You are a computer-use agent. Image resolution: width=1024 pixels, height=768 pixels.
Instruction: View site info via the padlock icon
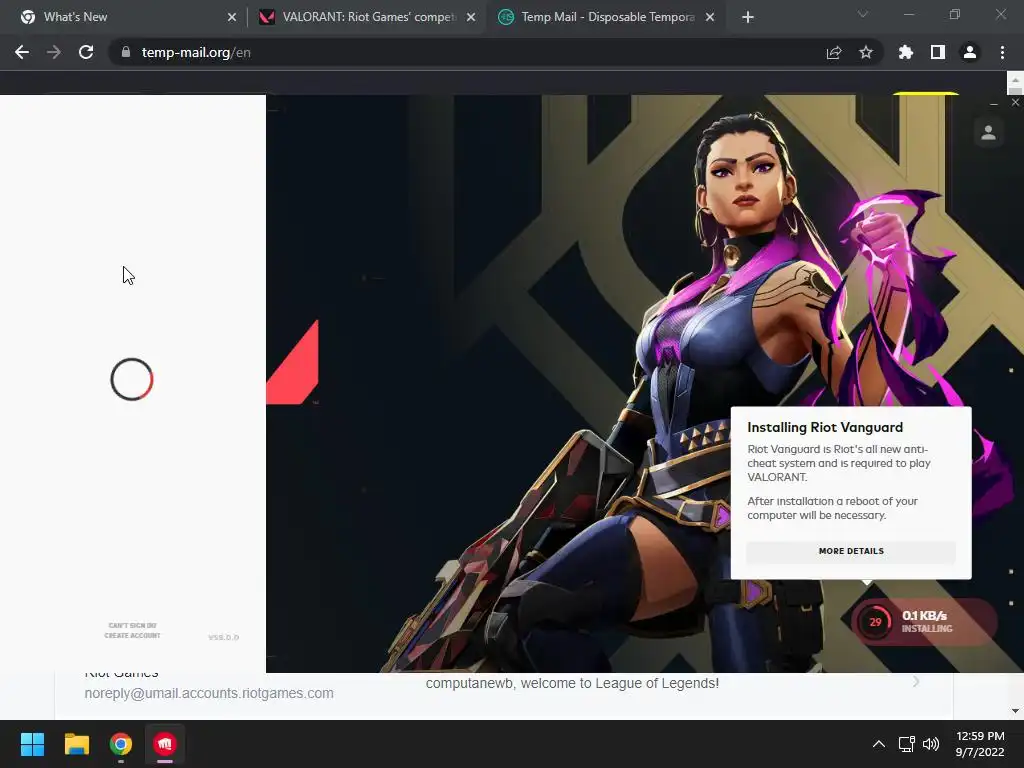click(x=126, y=52)
